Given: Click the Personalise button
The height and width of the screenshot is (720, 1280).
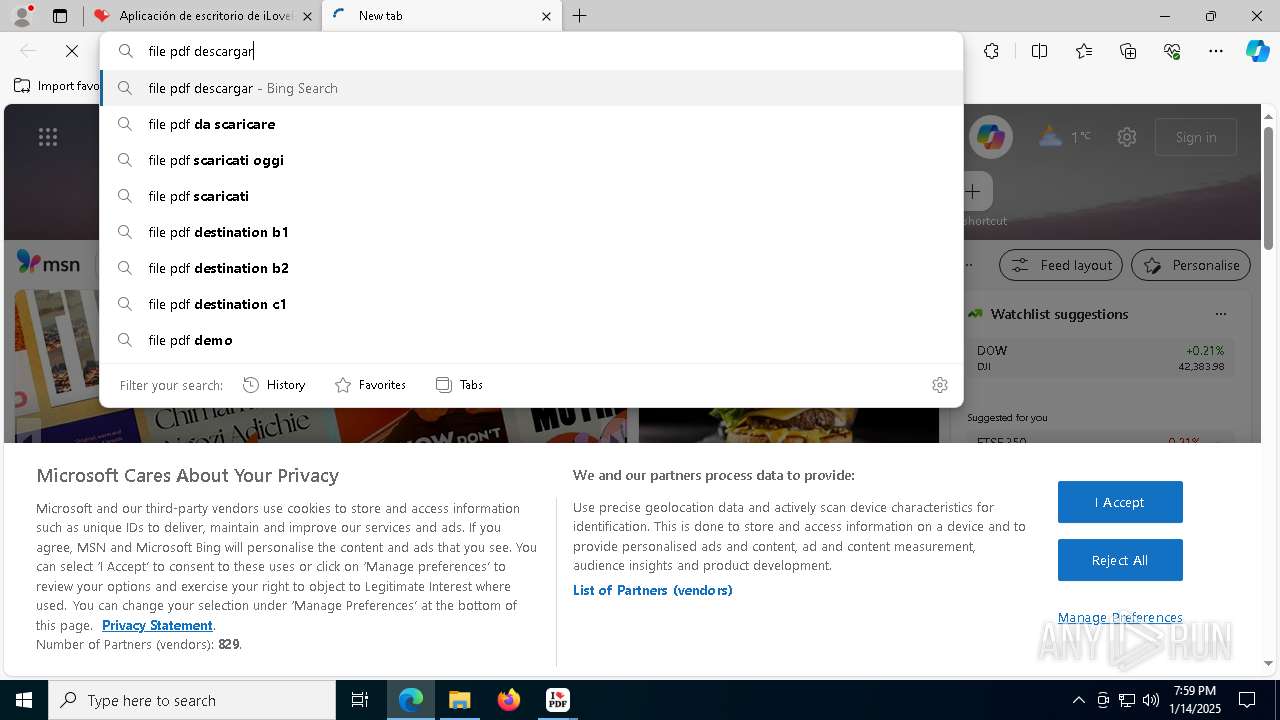Looking at the screenshot, I should coord(1191,265).
